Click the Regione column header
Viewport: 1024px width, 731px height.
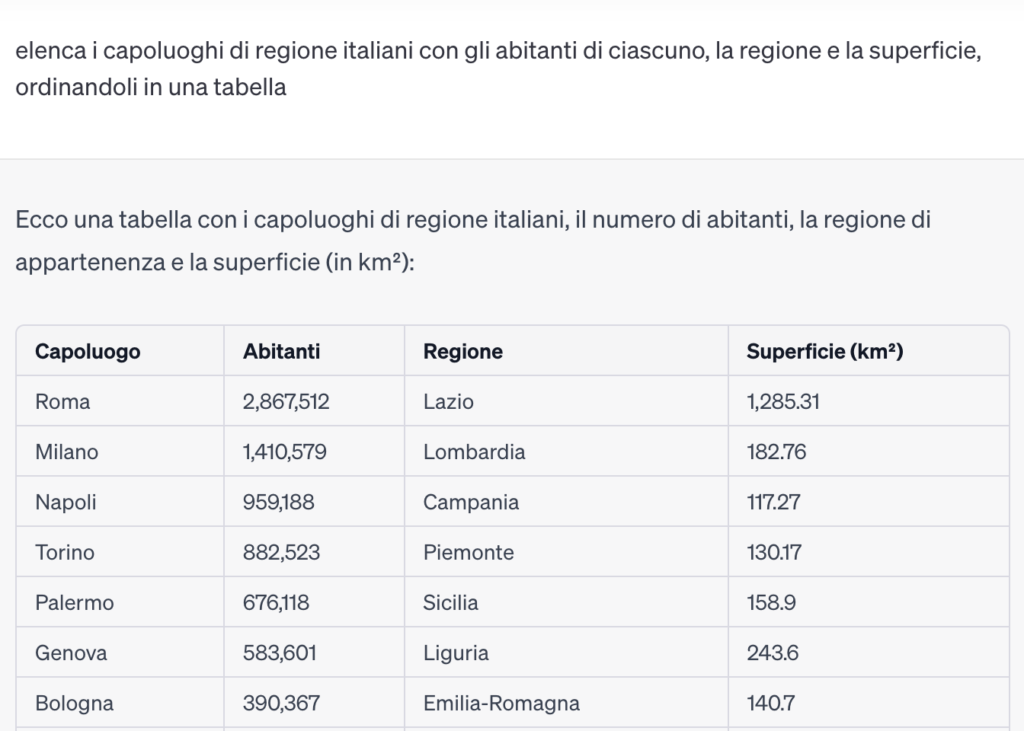(463, 352)
